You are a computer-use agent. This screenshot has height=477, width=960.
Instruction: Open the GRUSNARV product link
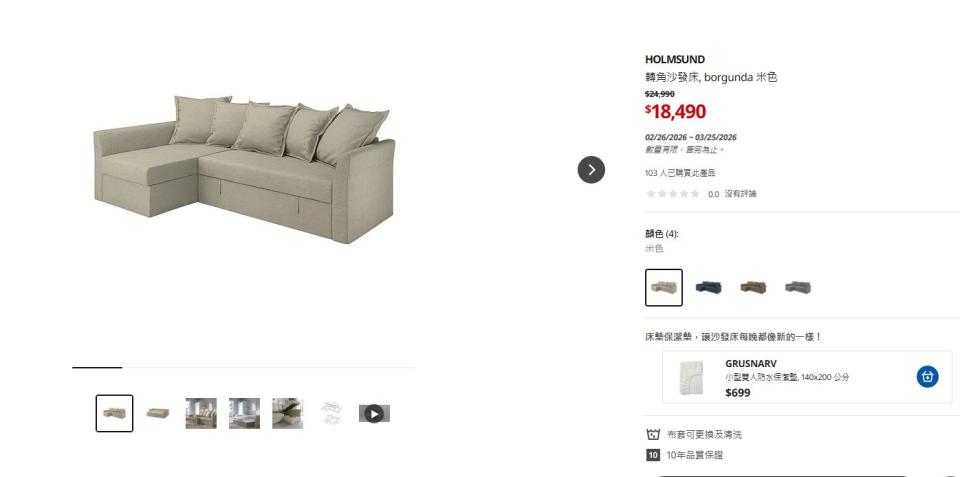pyautogui.click(x=751, y=364)
